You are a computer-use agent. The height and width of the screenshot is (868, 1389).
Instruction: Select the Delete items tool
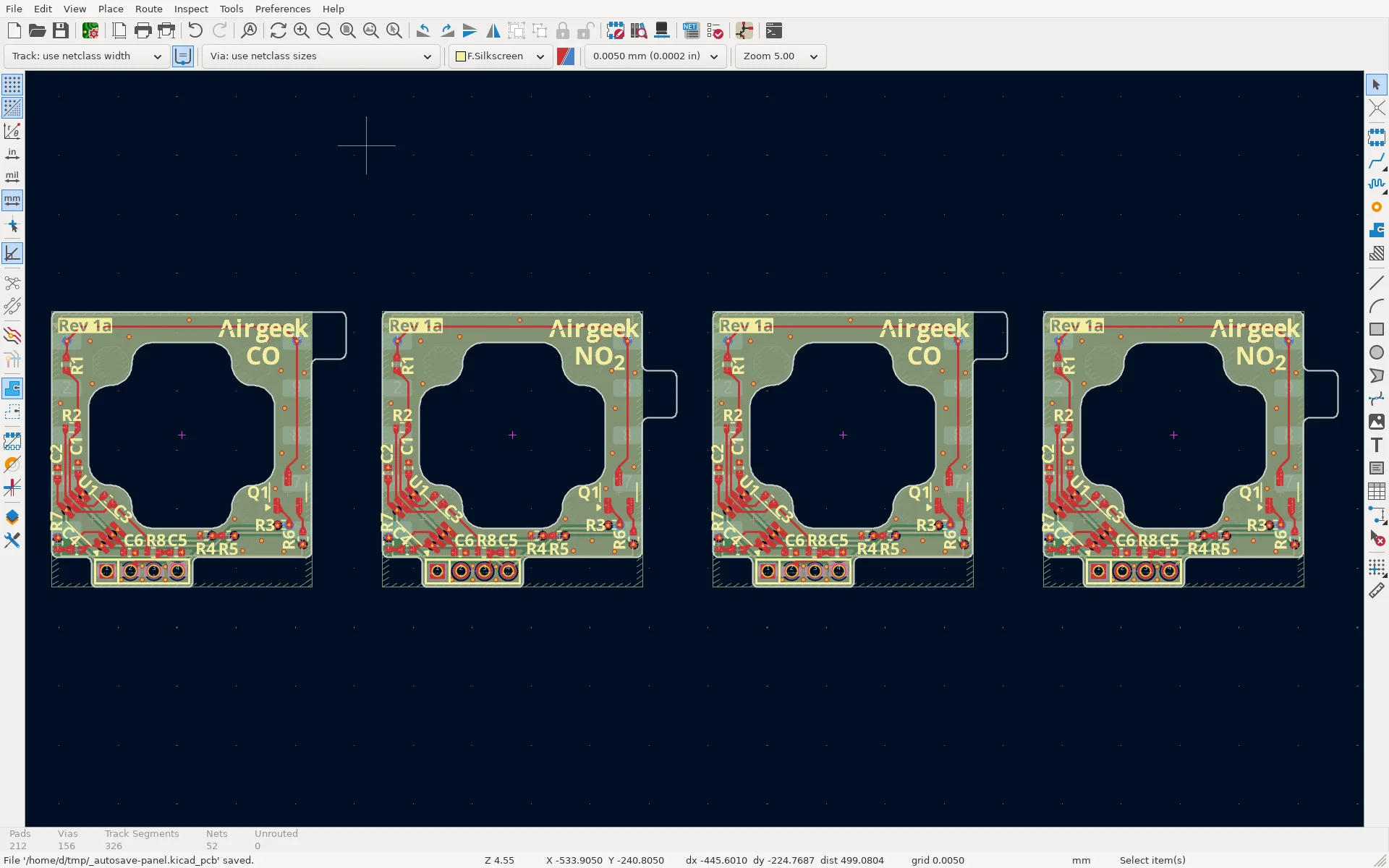coord(1377,538)
